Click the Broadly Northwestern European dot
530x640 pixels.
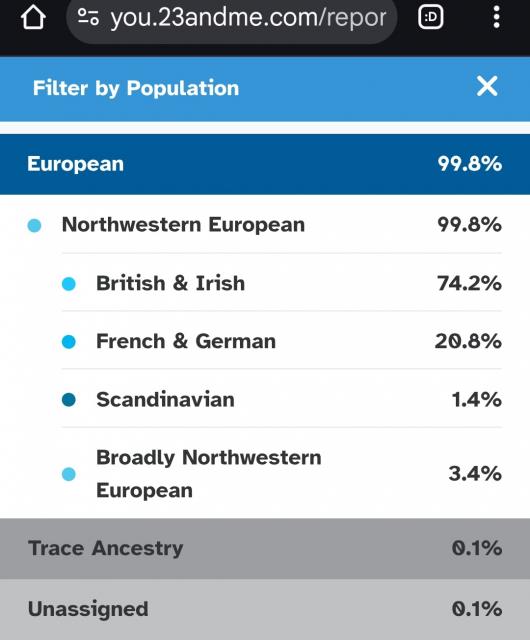pos(69,474)
